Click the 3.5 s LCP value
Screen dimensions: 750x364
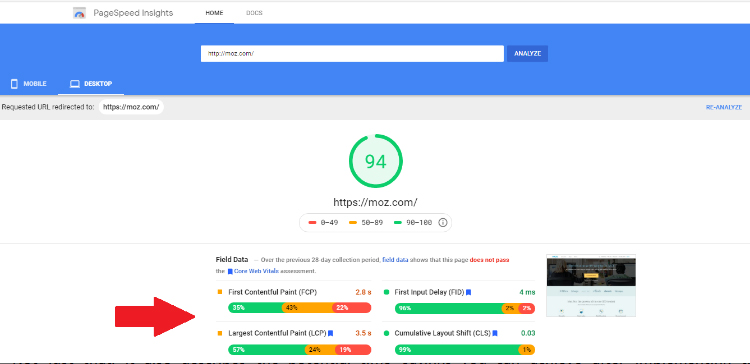[364, 333]
